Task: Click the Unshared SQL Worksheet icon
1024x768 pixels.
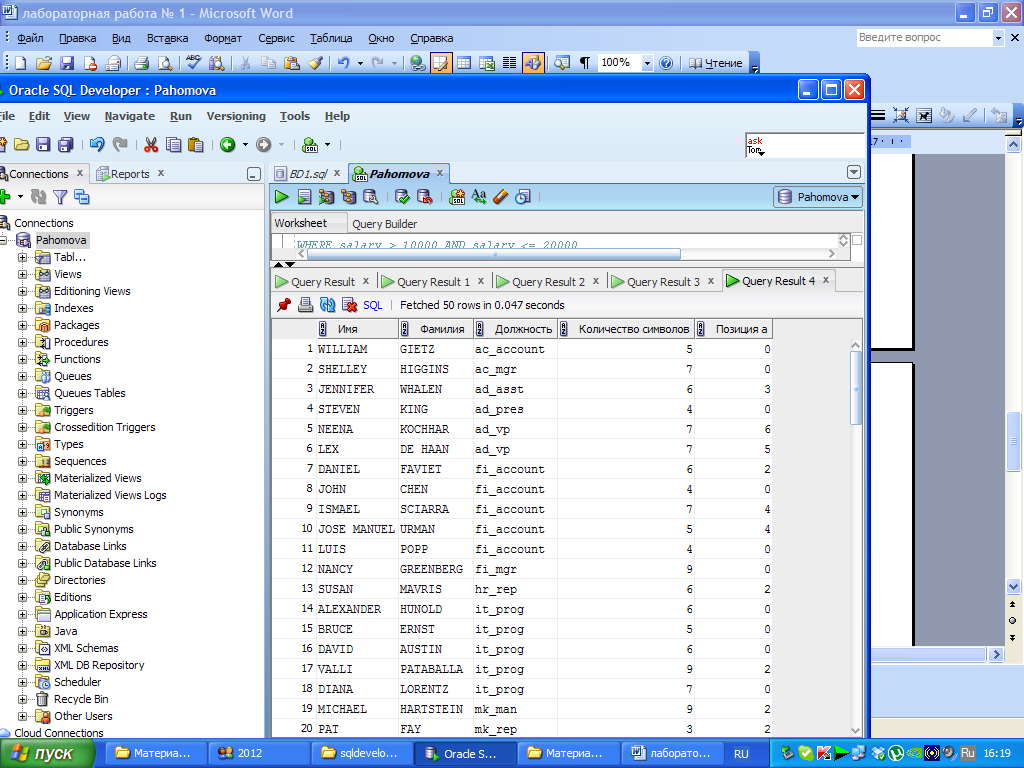Action: pyautogui.click(x=457, y=197)
